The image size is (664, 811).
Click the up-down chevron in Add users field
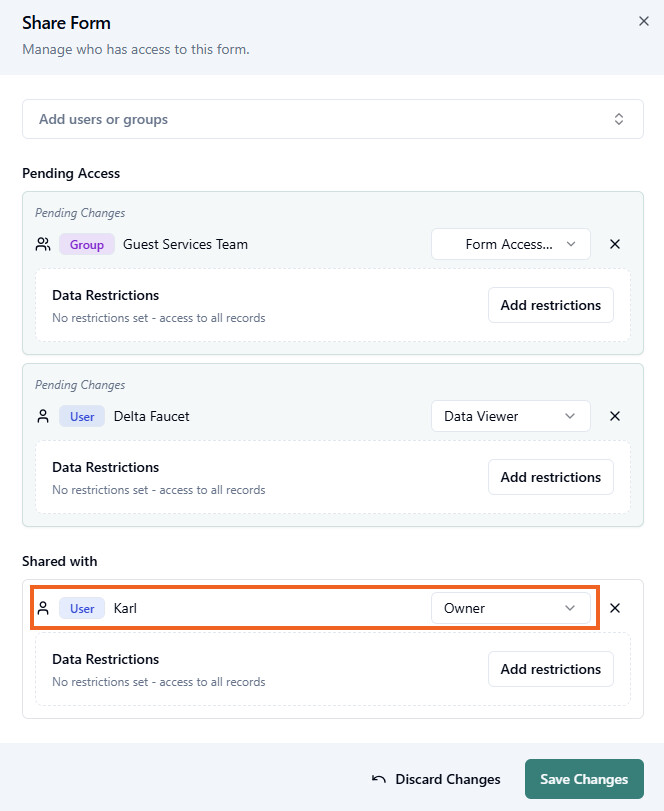pos(618,119)
